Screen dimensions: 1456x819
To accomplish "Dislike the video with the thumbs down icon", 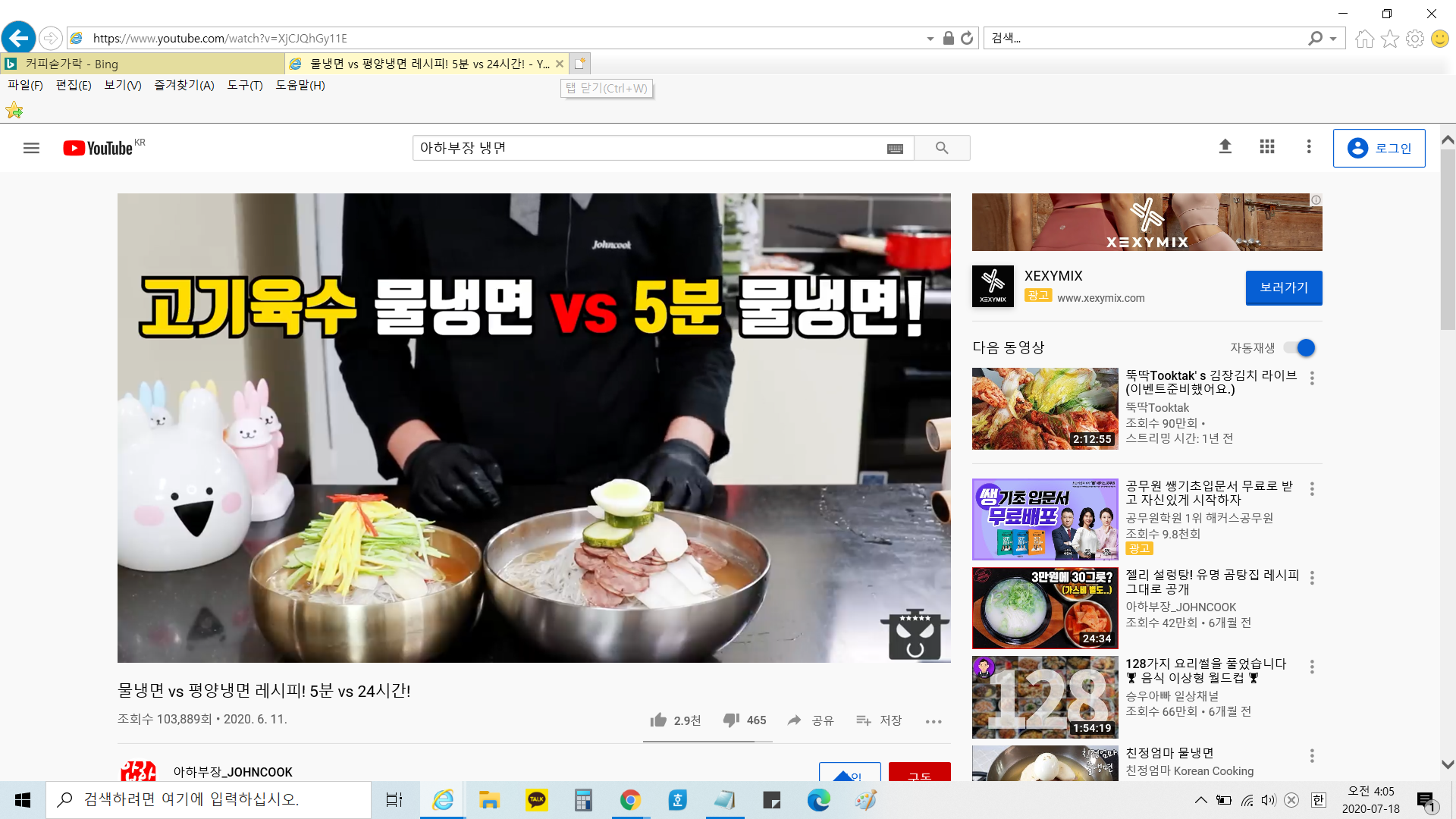I will pyautogui.click(x=731, y=720).
